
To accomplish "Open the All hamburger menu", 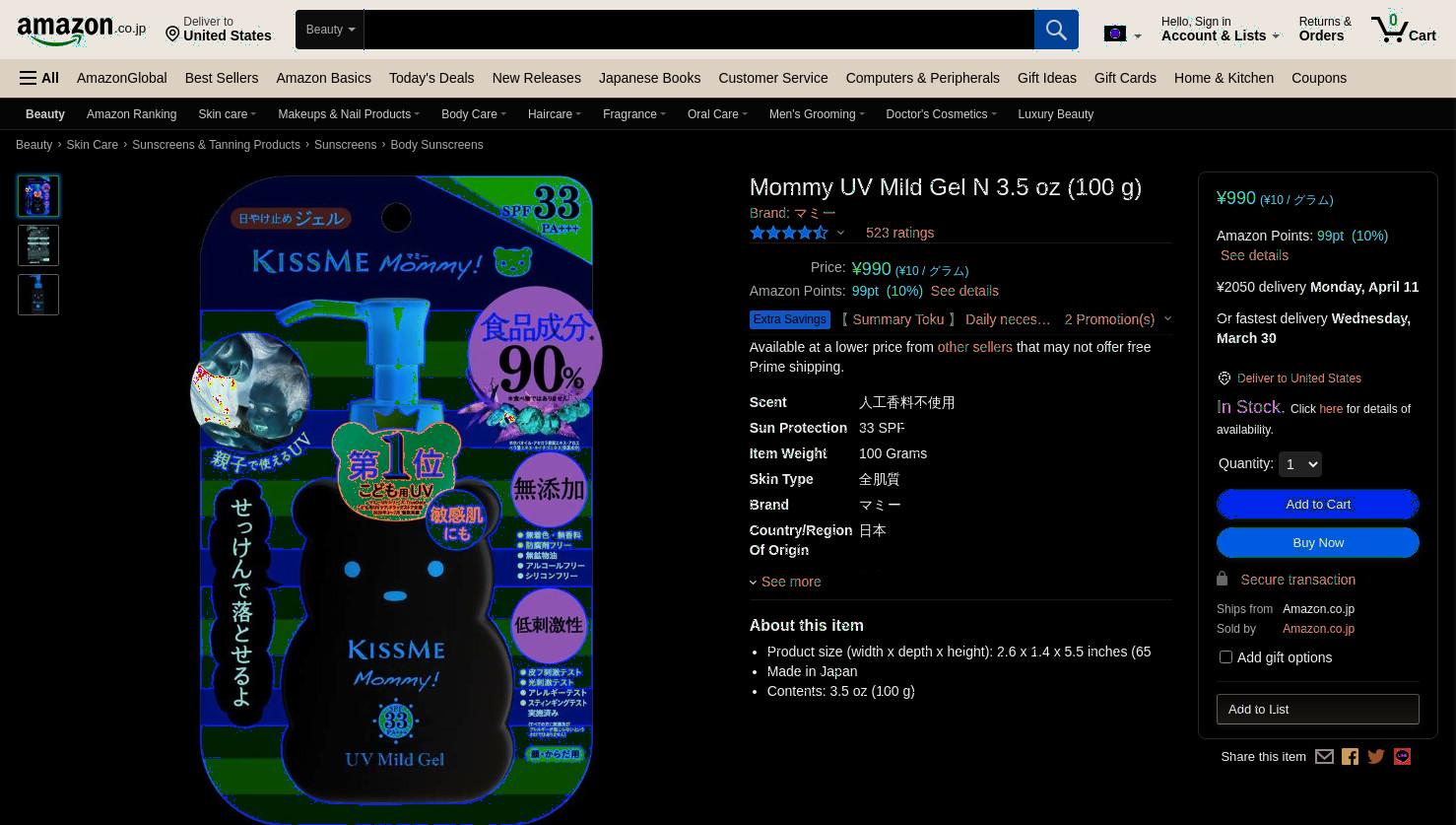I will [39, 78].
